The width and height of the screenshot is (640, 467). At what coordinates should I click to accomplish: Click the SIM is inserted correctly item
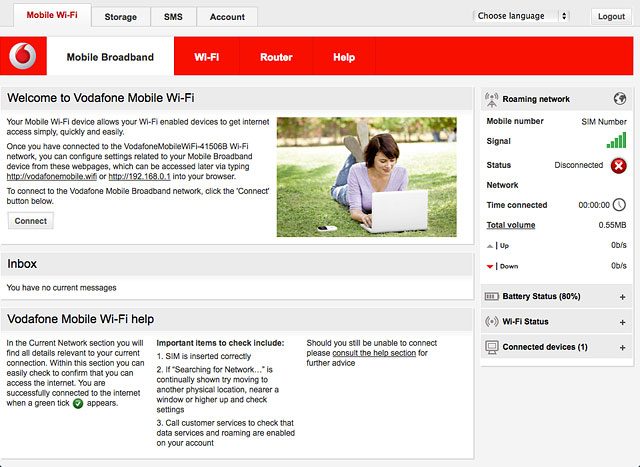point(204,356)
